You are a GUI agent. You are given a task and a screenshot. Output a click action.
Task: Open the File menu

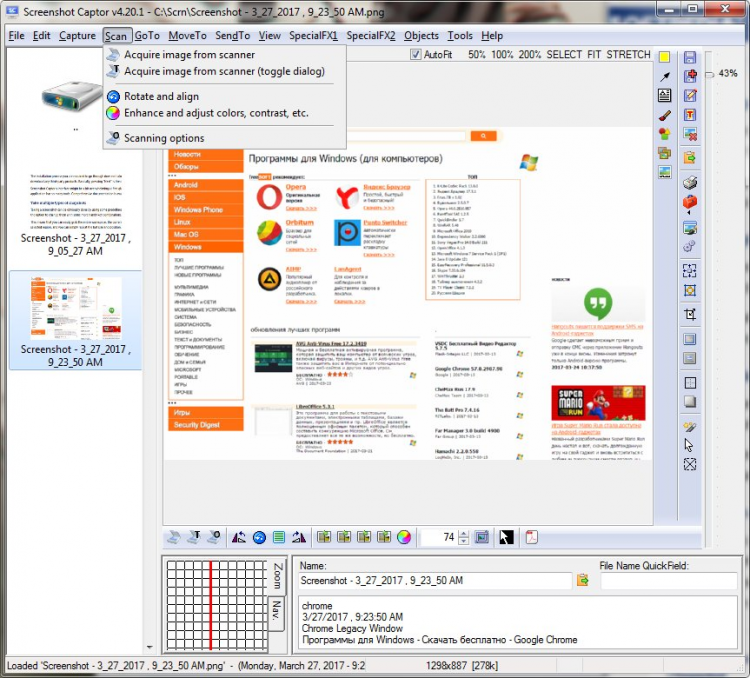[x=16, y=35]
